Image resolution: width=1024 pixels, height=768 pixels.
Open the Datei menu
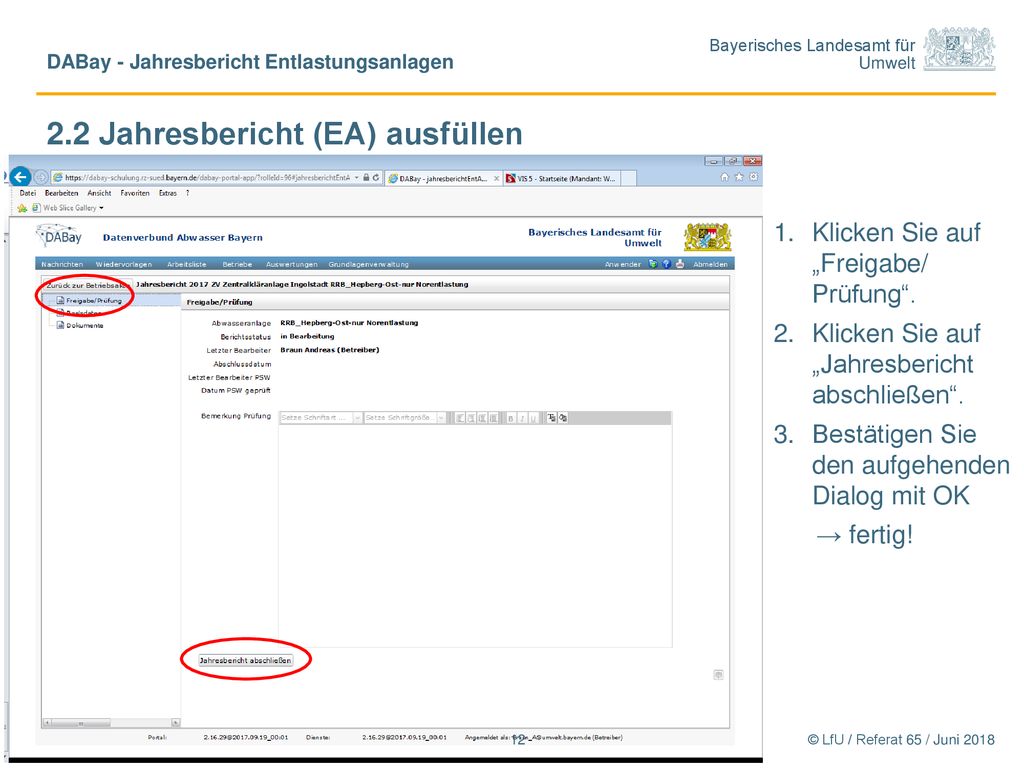pos(27,193)
